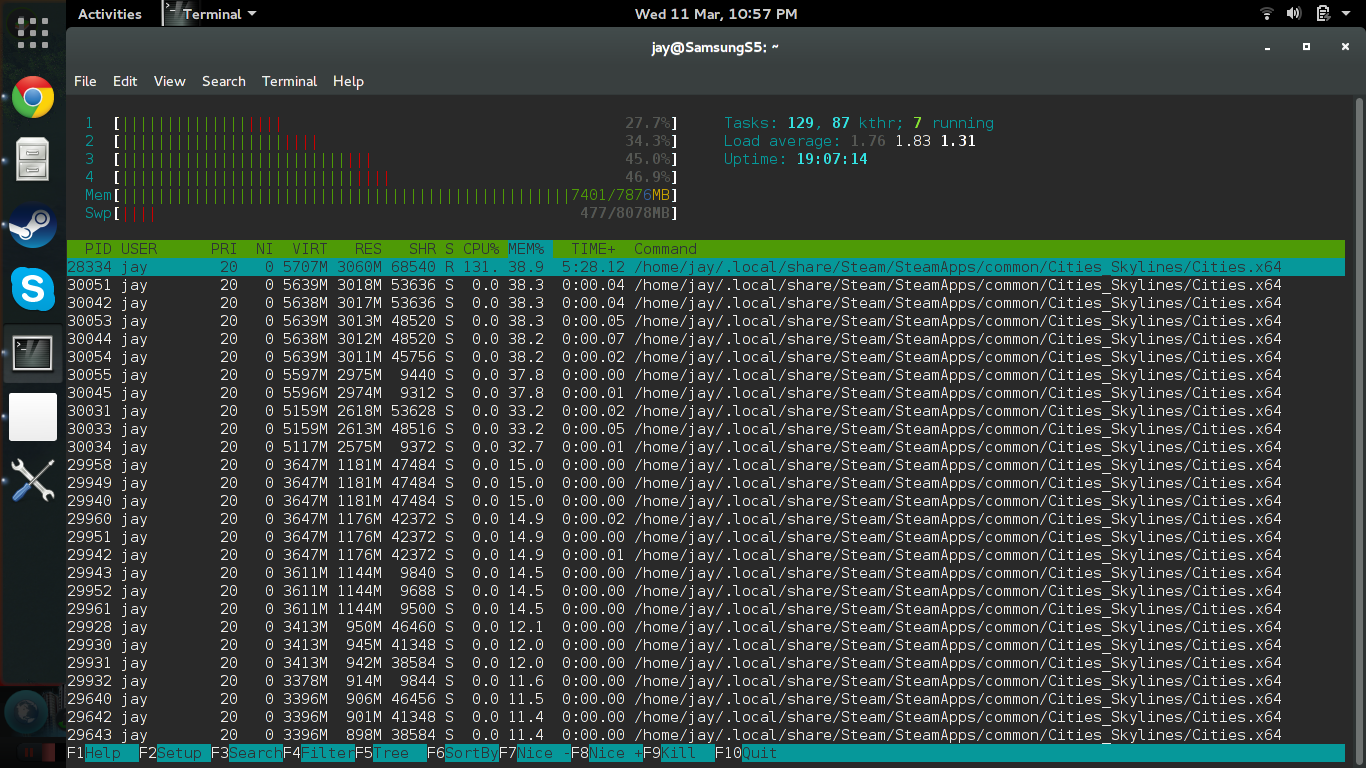1366x768 pixels.
Task: Click the blank white dock icon
Action: point(33,417)
